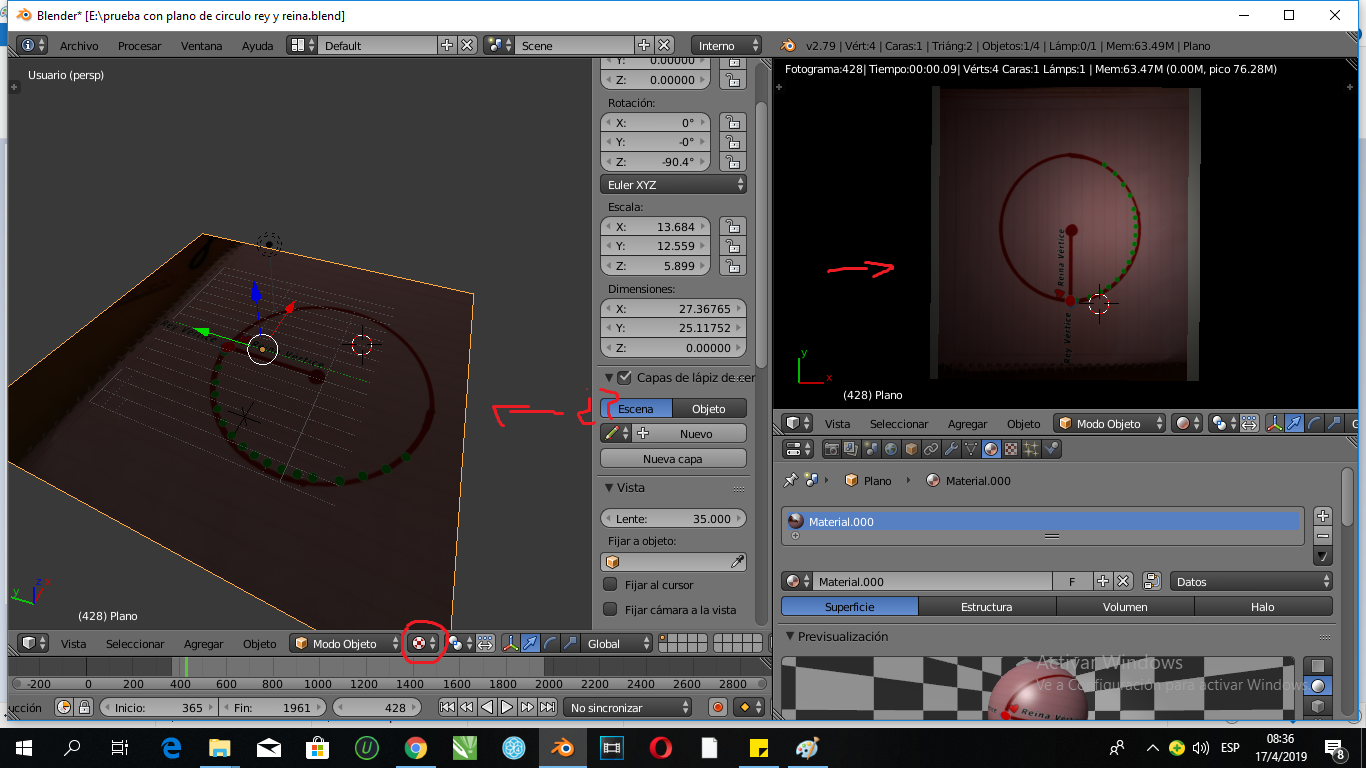Enable Fijar cámara a la vista
Image resolution: width=1366 pixels, height=768 pixels.
(x=610, y=609)
